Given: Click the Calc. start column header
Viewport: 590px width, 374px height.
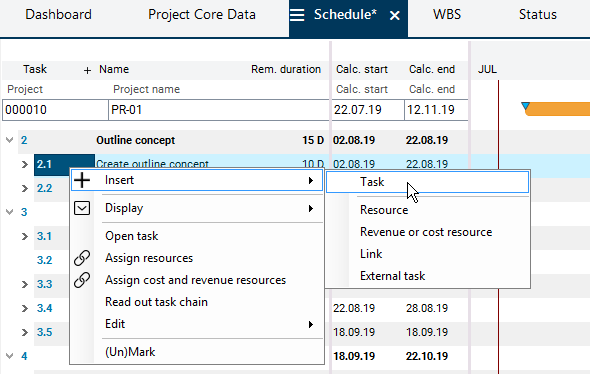Looking at the screenshot, I should (362, 69).
